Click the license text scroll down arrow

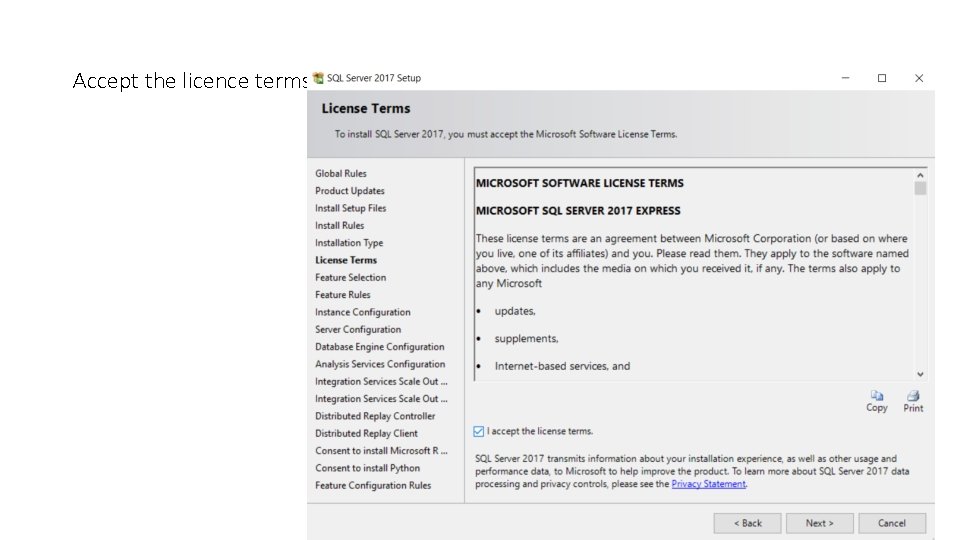[x=920, y=374]
